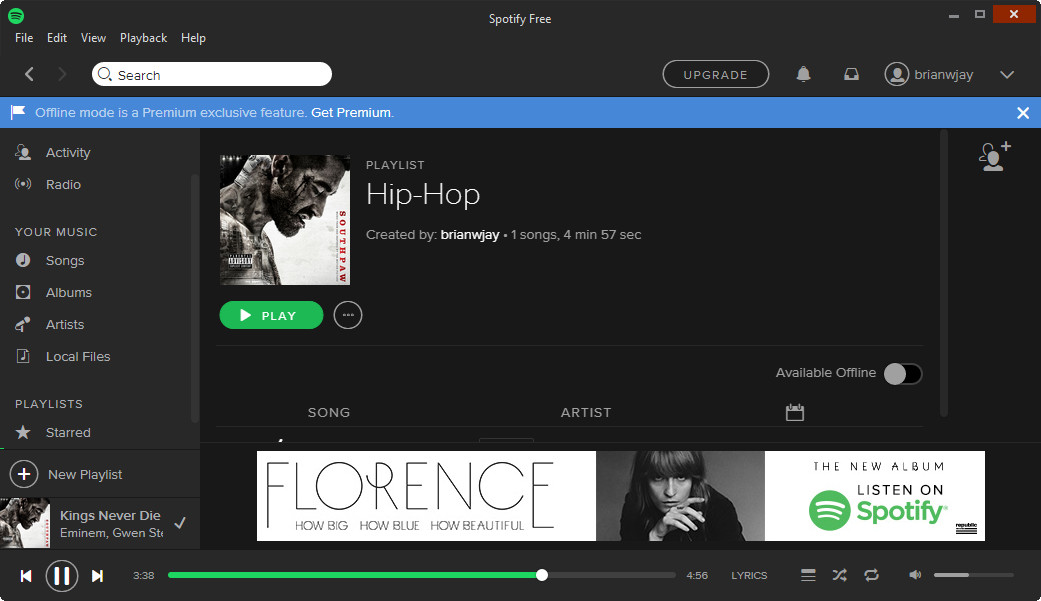Open the File menu
The width and height of the screenshot is (1041, 601).
[x=24, y=38]
